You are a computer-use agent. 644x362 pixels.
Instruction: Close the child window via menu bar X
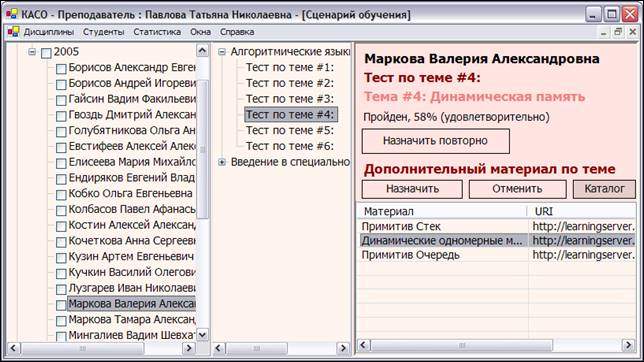pos(633,32)
